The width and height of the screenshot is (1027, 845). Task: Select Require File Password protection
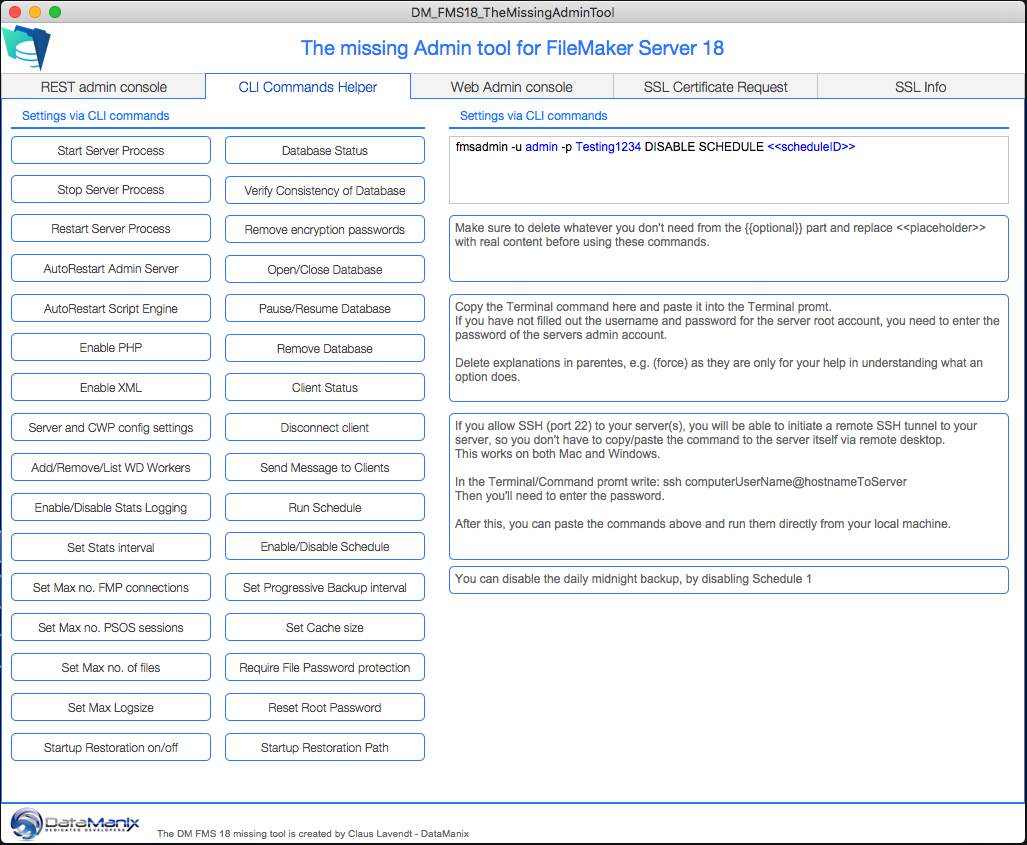[x=325, y=667]
